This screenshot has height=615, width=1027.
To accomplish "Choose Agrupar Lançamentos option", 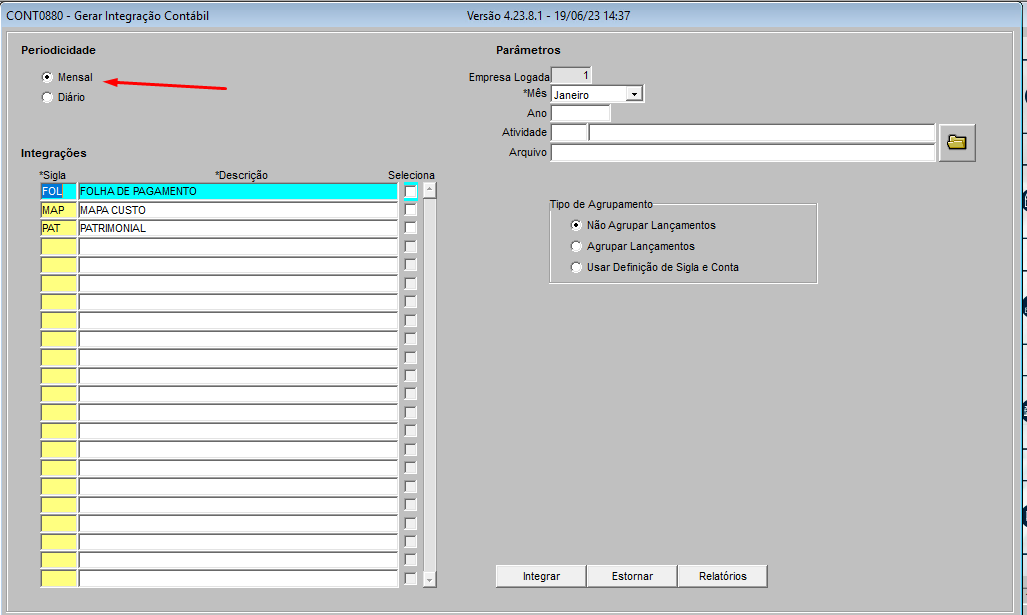I will point(576,246).
